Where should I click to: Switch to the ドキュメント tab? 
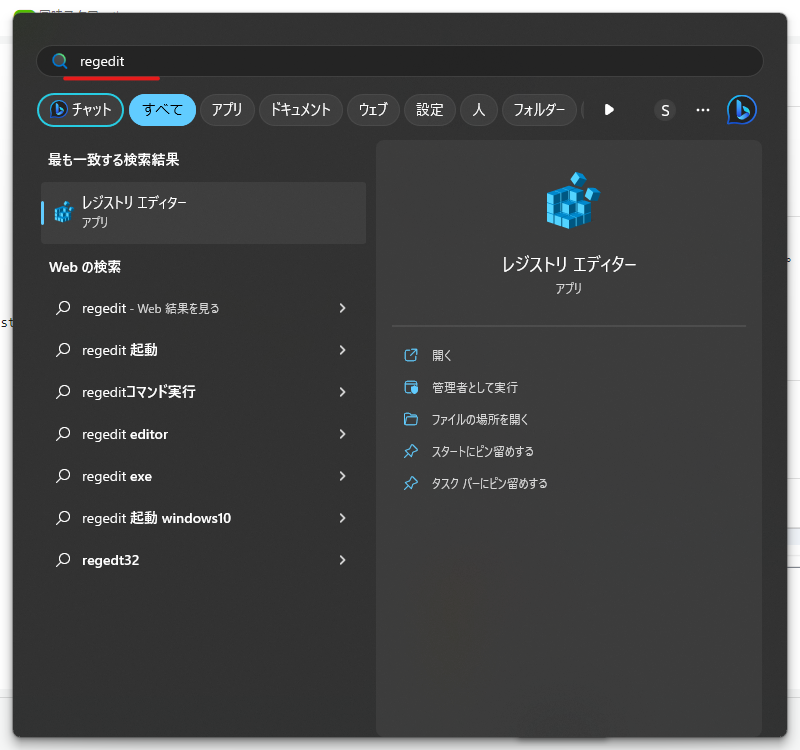[301, 110]
